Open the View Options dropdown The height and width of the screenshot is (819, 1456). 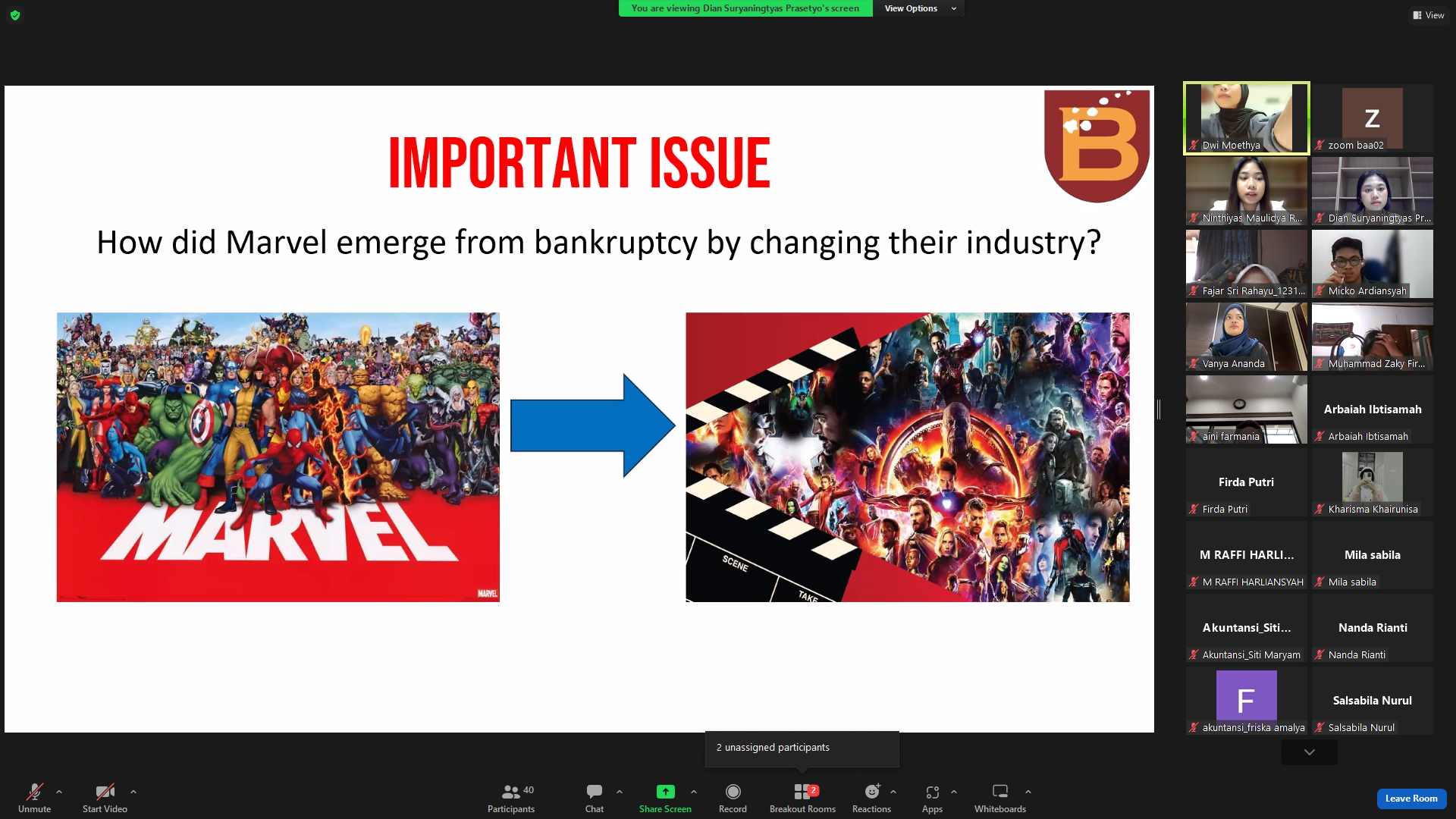click(x=920, y=8)
